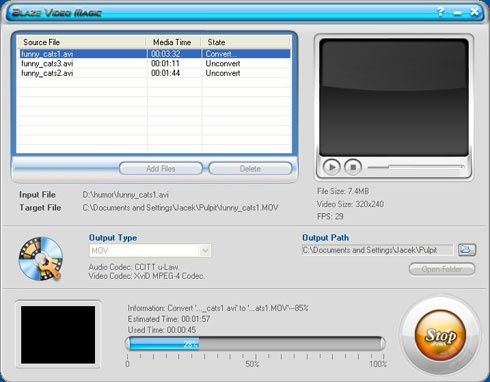Image resolution: width=490 pixels, height=382 pixels.
Task: Click the help question mark icon
Action: click(x=440, y=12)
